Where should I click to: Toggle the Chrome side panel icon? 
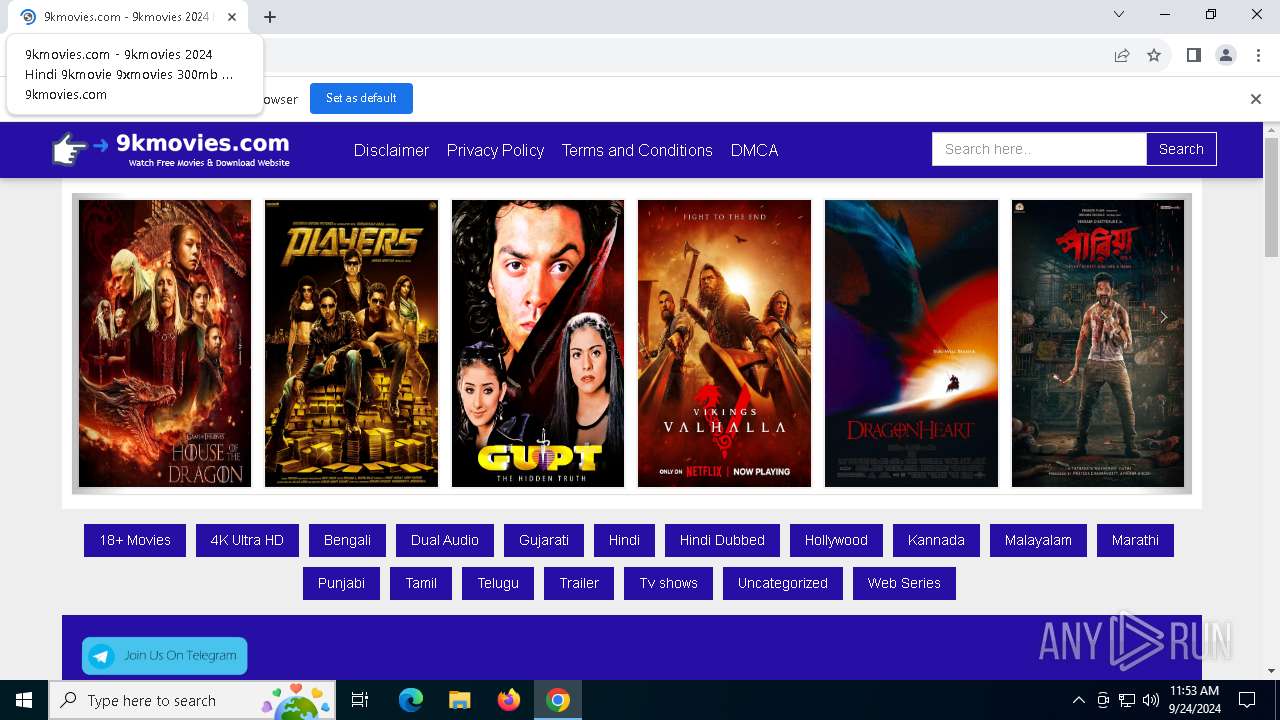pos(1194,56)
